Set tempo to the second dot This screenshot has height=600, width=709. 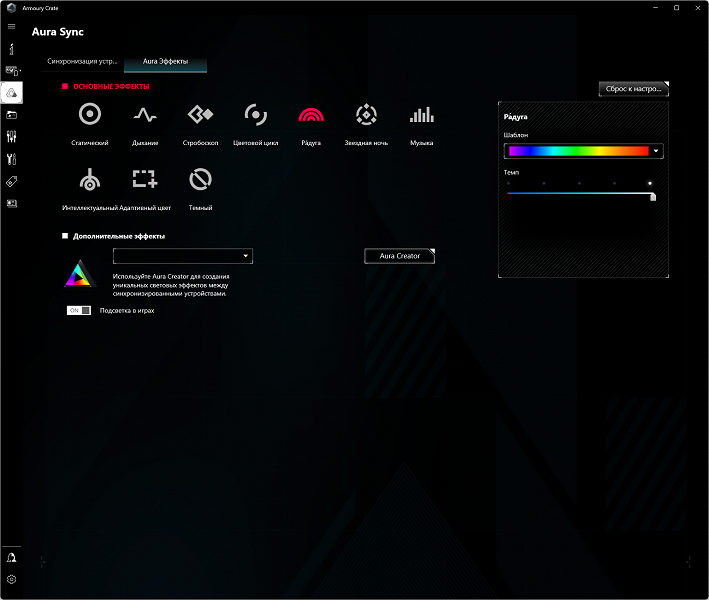pos(544,184)
